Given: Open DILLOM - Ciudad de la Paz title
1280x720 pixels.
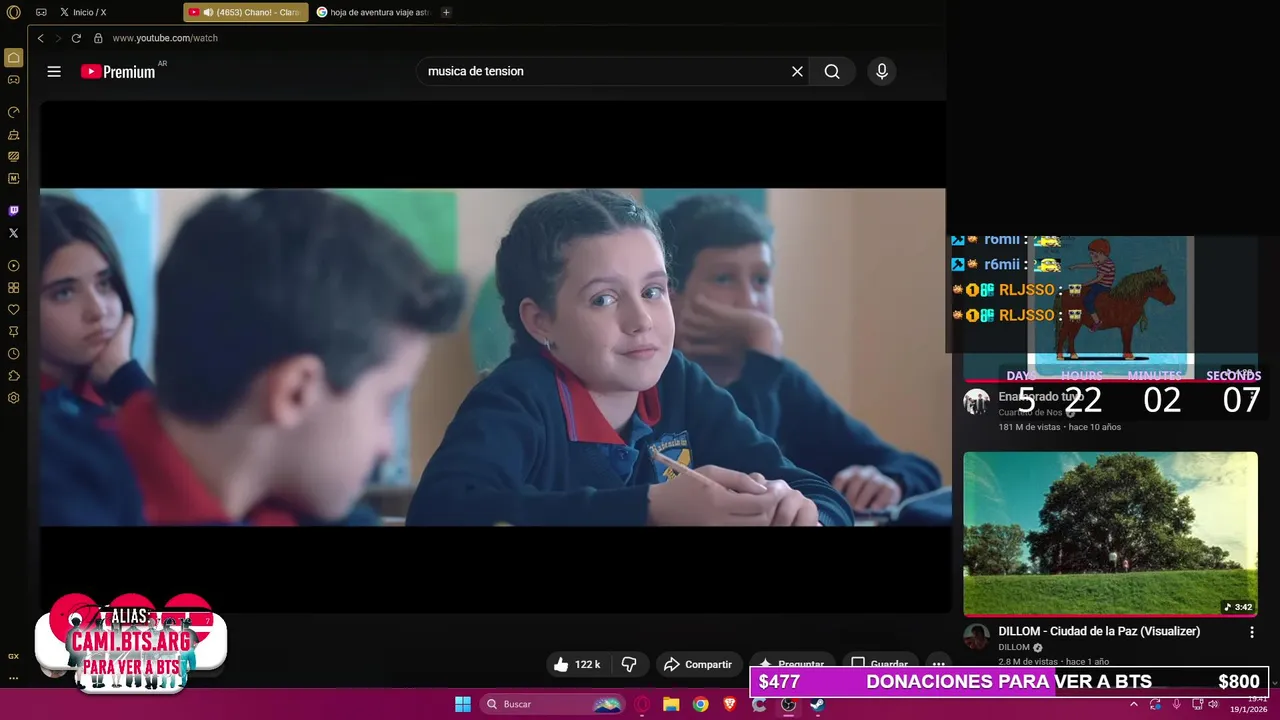Looking at the screenshot, I should tap(1098, 632).
